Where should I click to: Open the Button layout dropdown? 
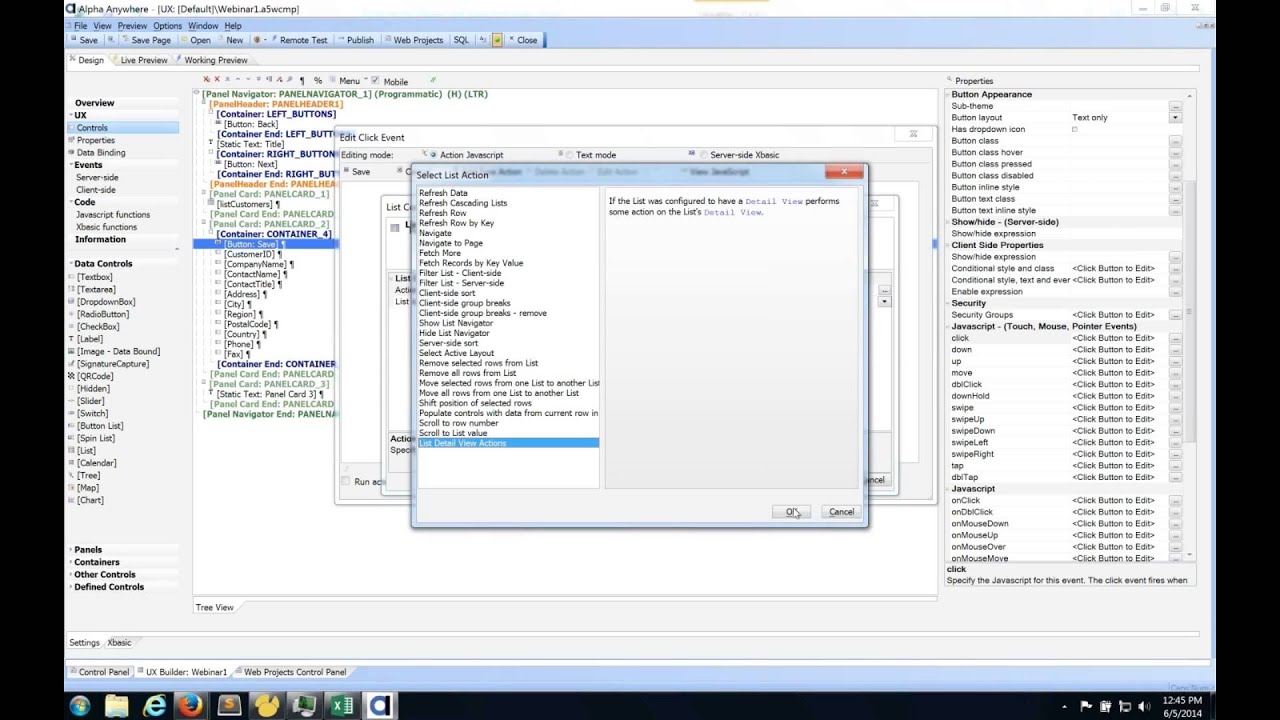[1176, 118]
